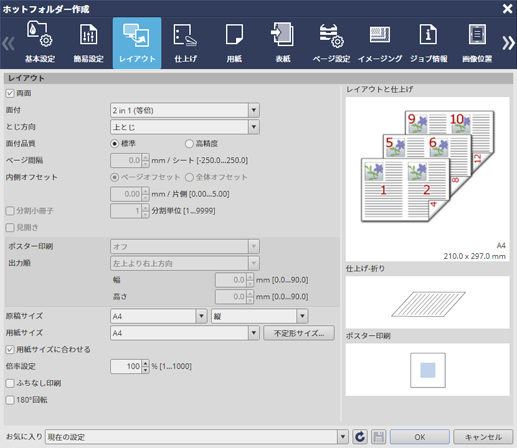This screenshot has width=517, height=448.
Task: Open the 基本設定 basic settings icon
Action: [40, 43]
